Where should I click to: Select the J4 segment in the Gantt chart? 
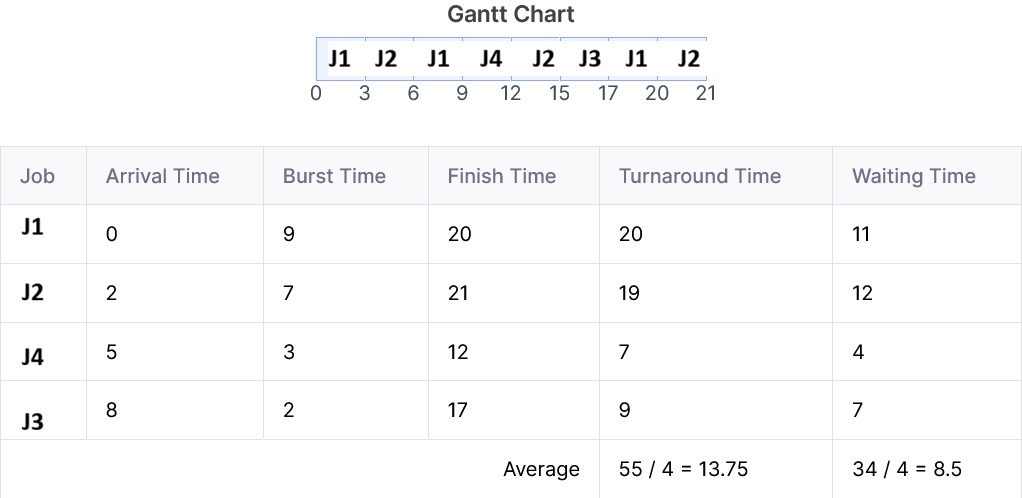pyautogui.click(x=487, y=59)
